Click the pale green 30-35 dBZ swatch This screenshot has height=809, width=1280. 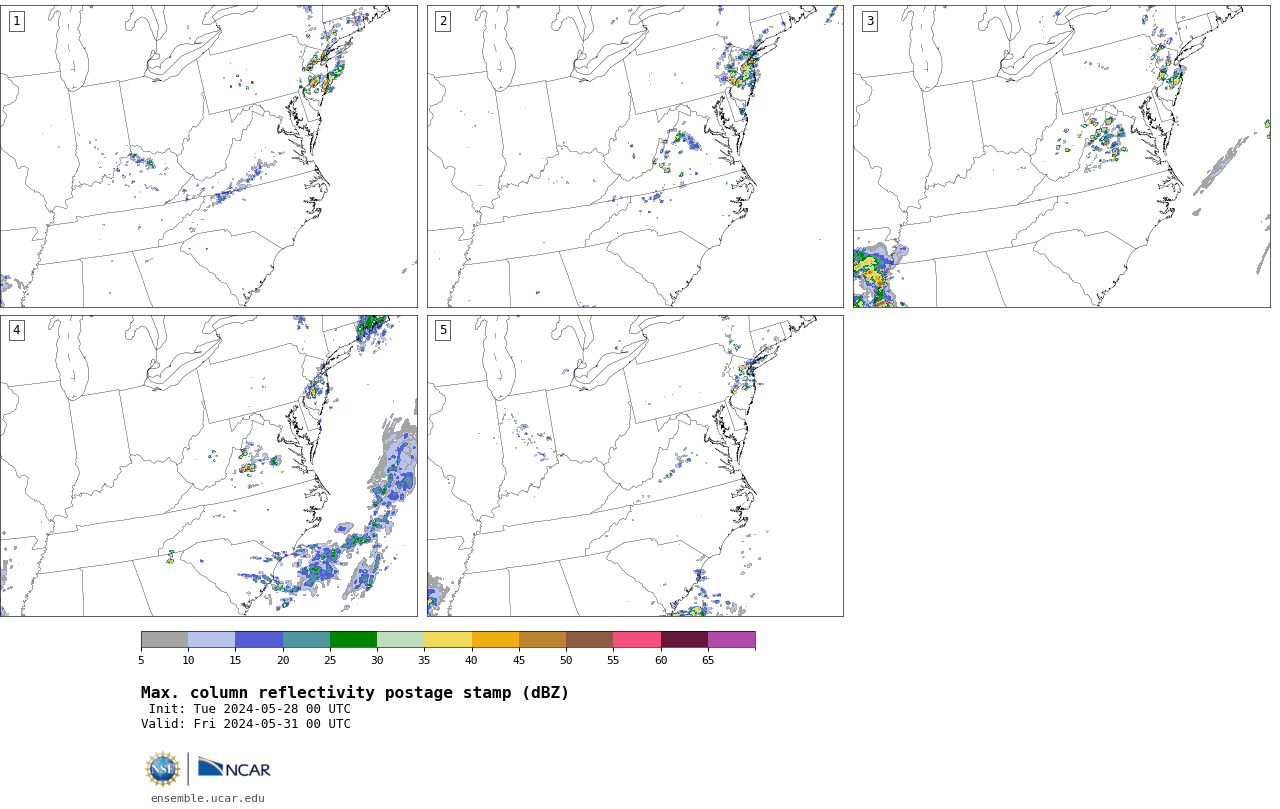401,640
